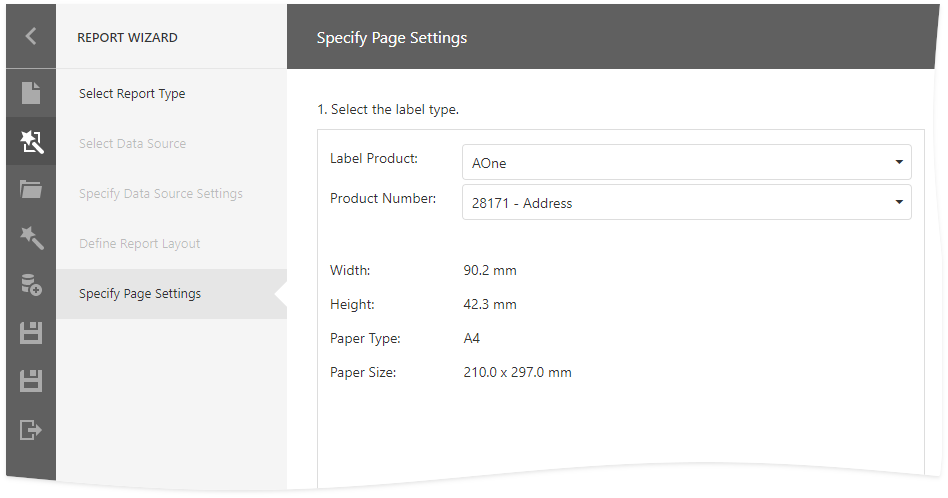This screenshot has height=498, width=948.
Task: Choose the Specify Data Source Settings step
Action: click(161, 194)
